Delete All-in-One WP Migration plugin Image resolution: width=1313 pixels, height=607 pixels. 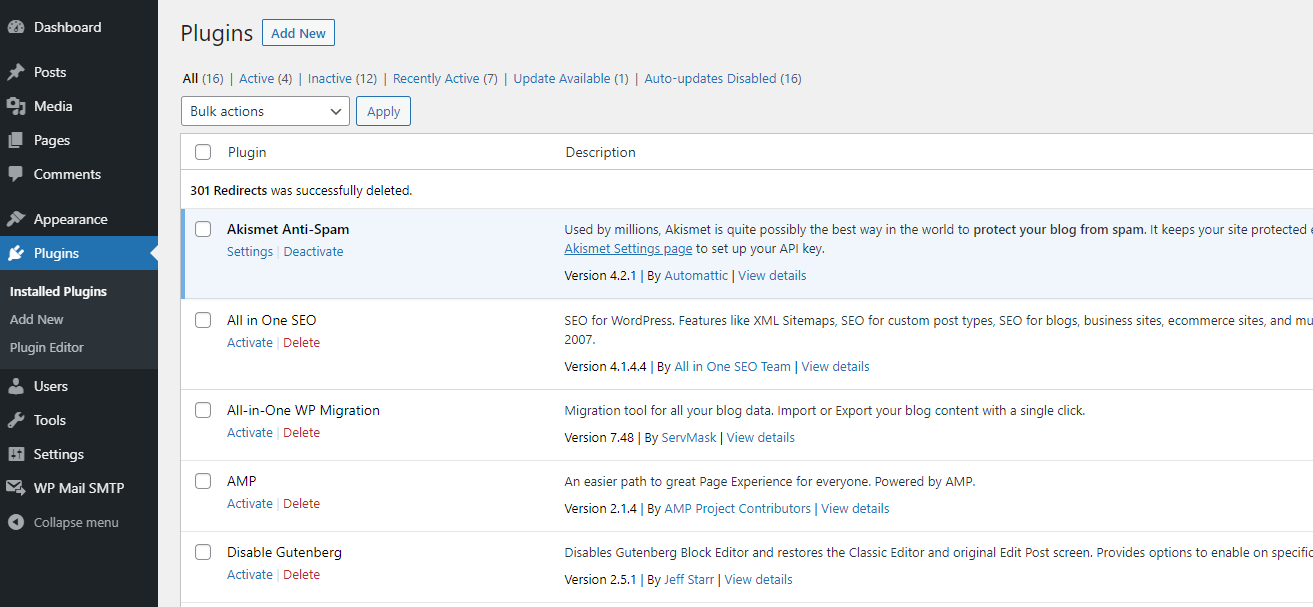(x=301, y=433)
